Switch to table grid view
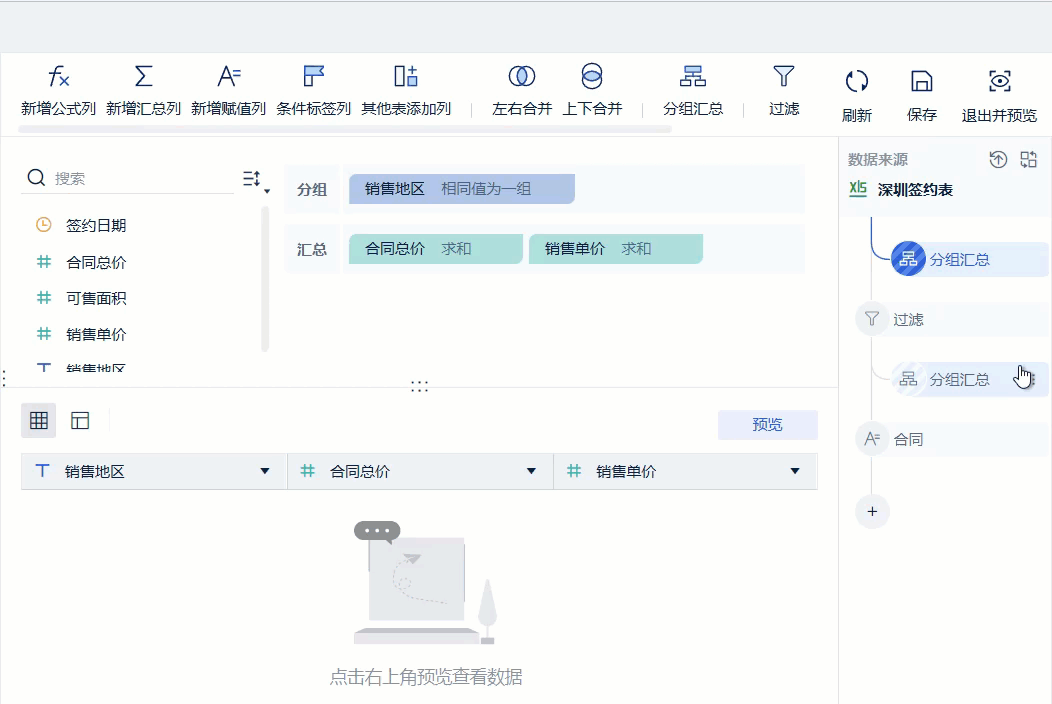 click(x=38, y=421)
